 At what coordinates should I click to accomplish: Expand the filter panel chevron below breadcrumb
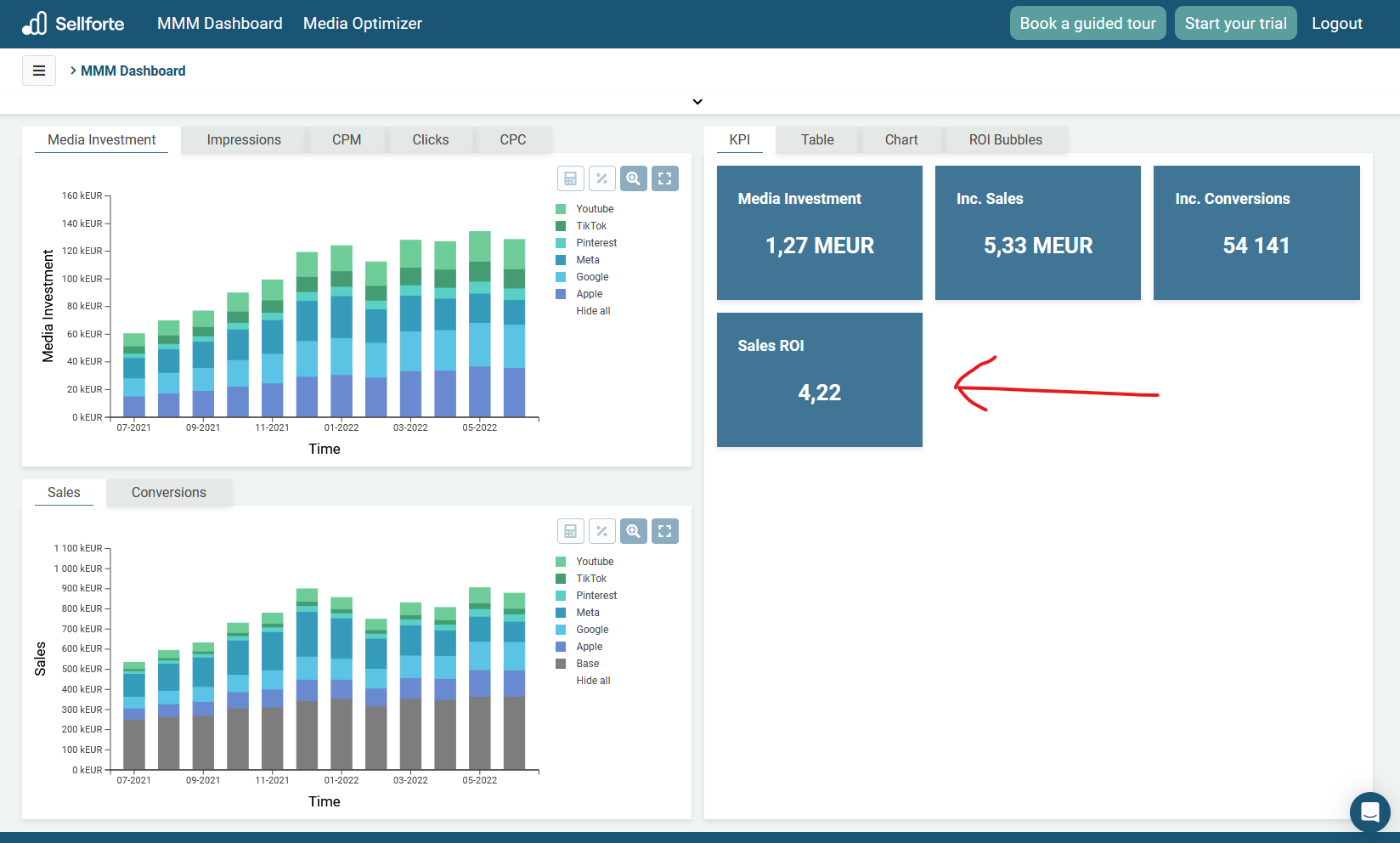pos(697,102)
